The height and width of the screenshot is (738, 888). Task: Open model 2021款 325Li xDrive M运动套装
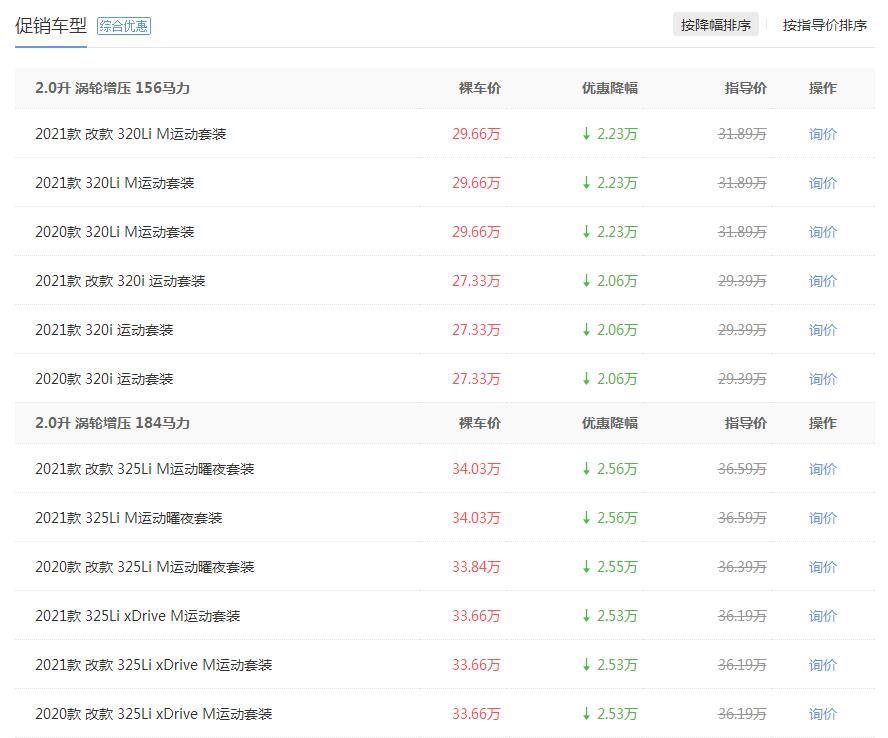click(138, 616)
